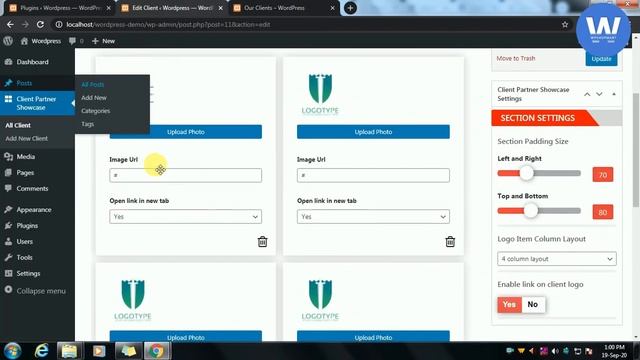Click the bottom-left logo thumbnail
Viewport: 640px width, 360px height.
[x=133, y=300]
